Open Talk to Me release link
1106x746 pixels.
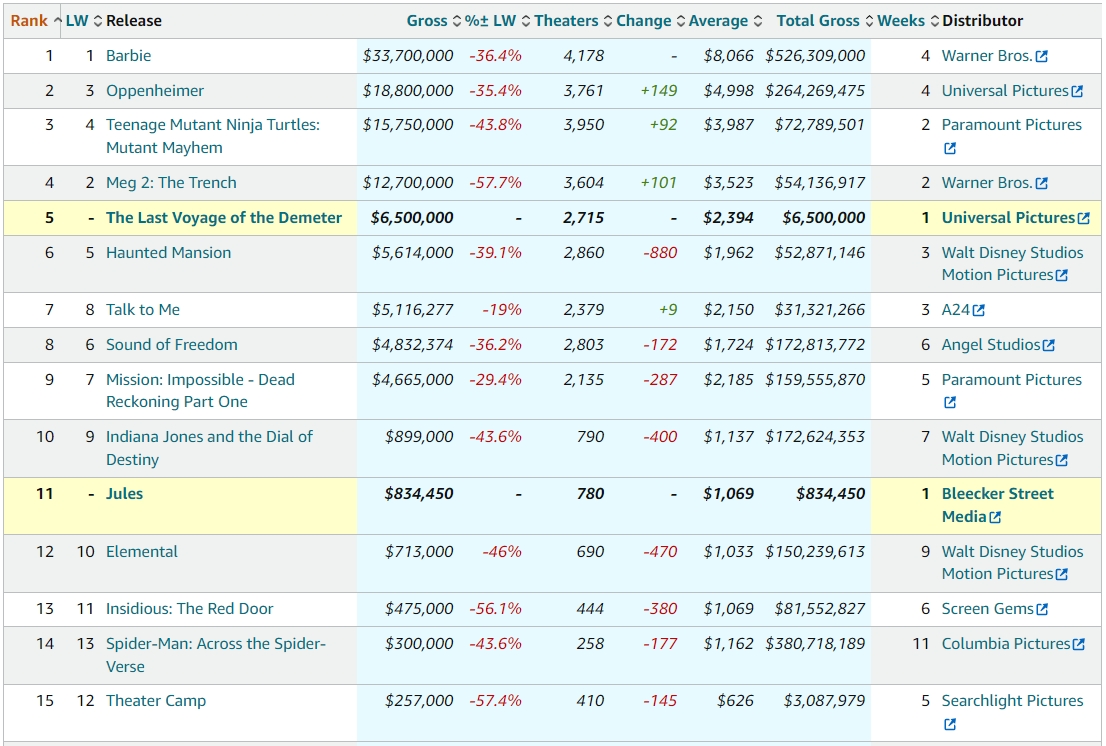coord(142,310)
